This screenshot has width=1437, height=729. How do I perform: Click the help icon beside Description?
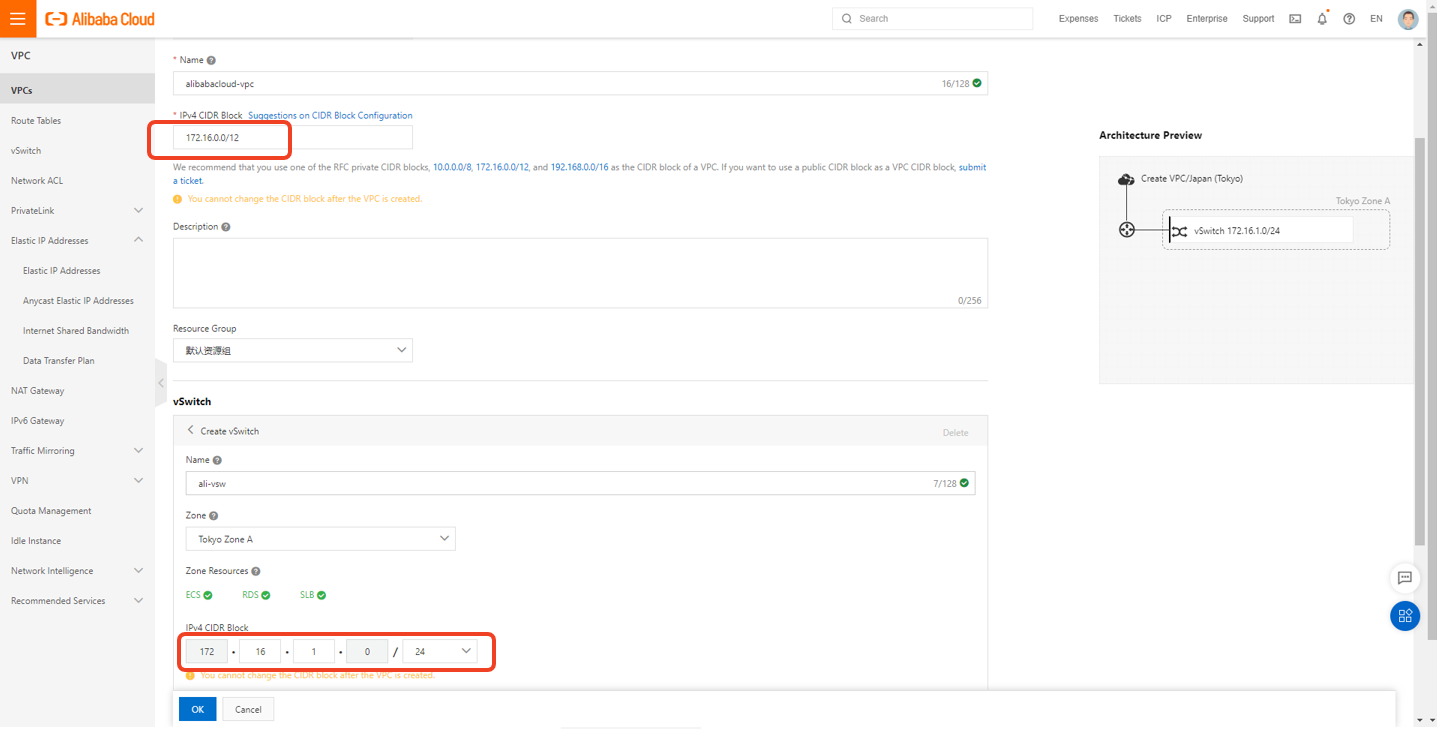[x=226, y=226]
